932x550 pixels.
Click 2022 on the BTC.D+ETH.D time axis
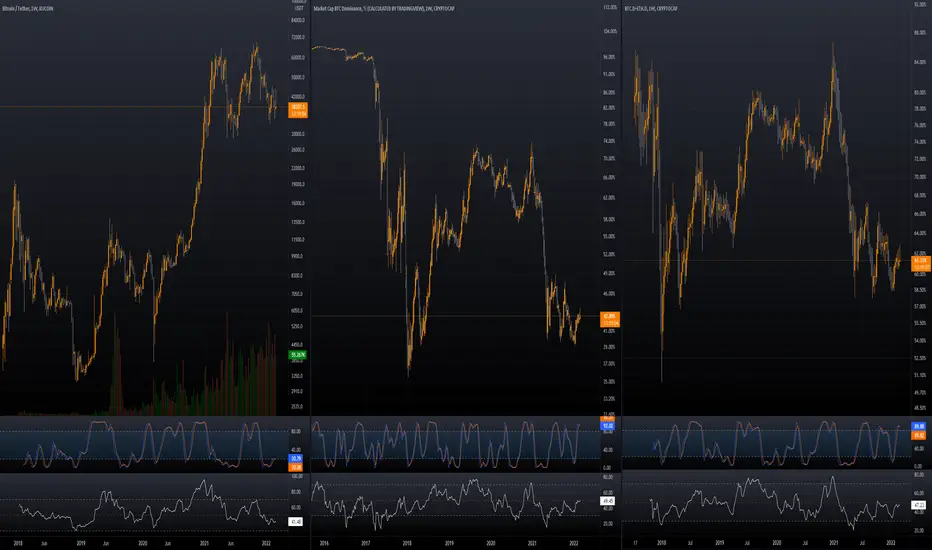(x=890, y=543)
